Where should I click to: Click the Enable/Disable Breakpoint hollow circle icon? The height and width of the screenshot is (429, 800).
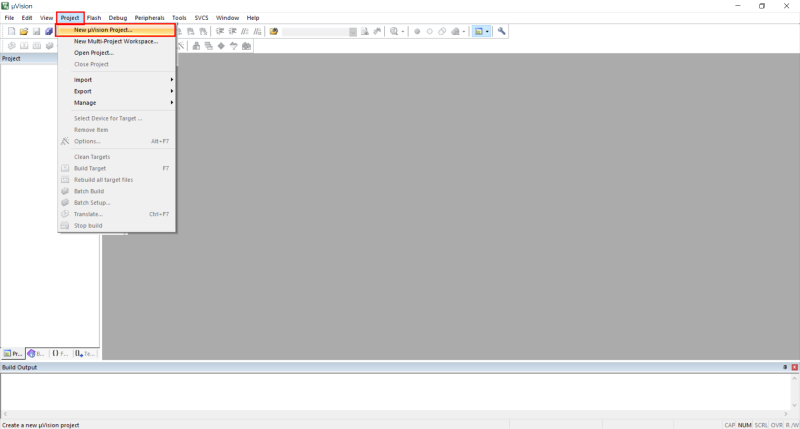click(430, 32)
